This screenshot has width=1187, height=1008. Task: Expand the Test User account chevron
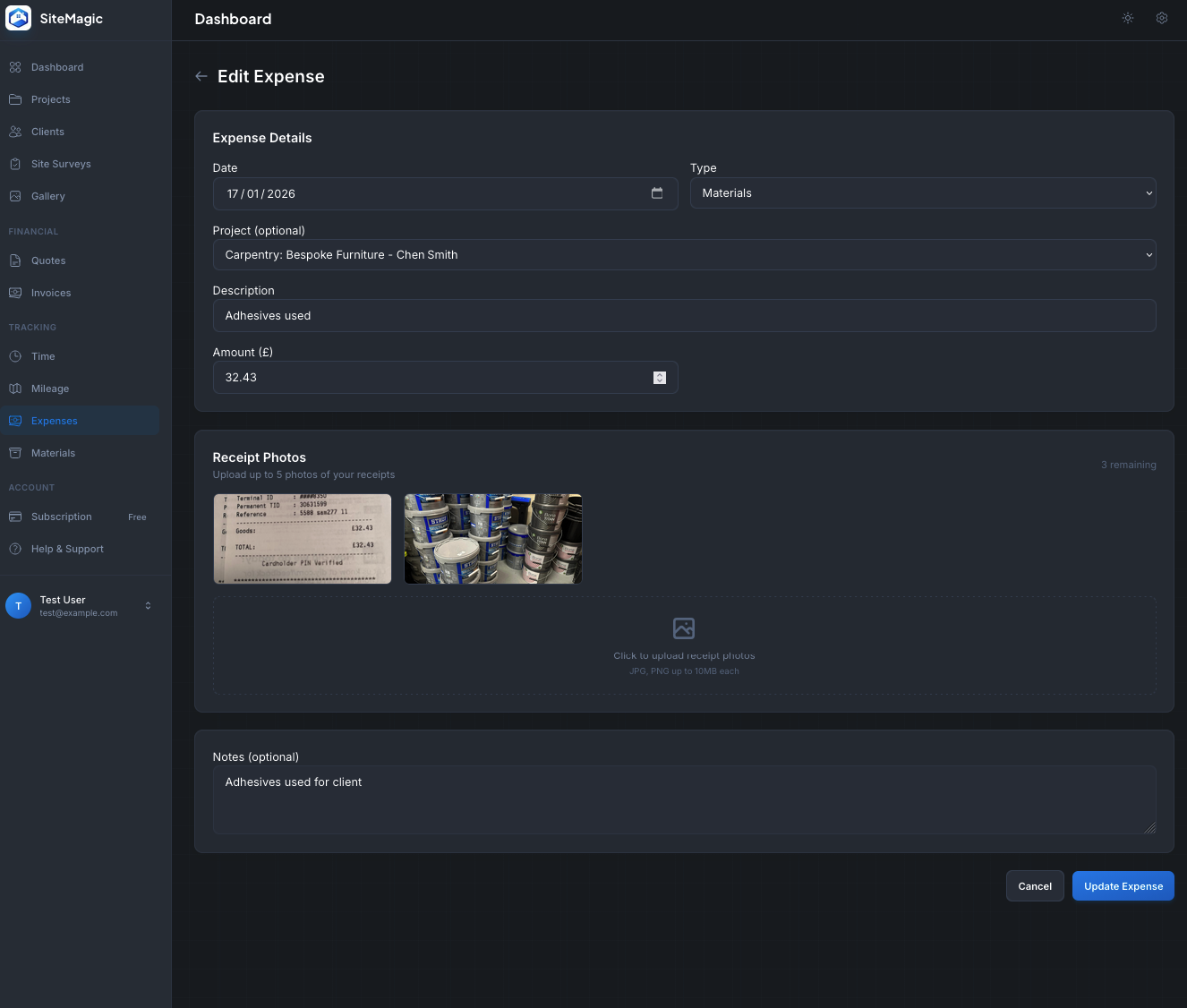pos(148,606)
